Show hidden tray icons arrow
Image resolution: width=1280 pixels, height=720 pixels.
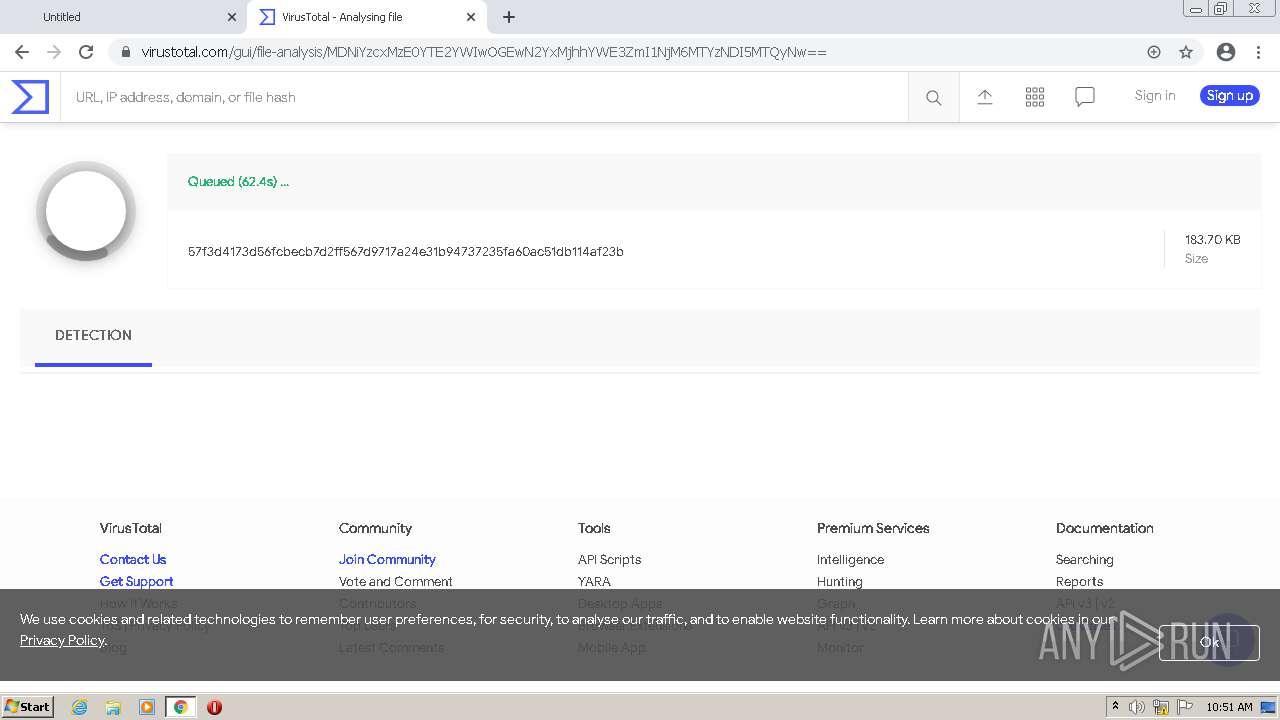(x=1115, y=706)
